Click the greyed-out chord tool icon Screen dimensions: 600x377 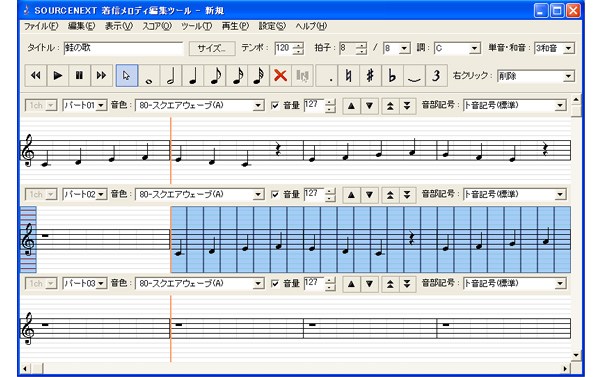pos(302,75)
